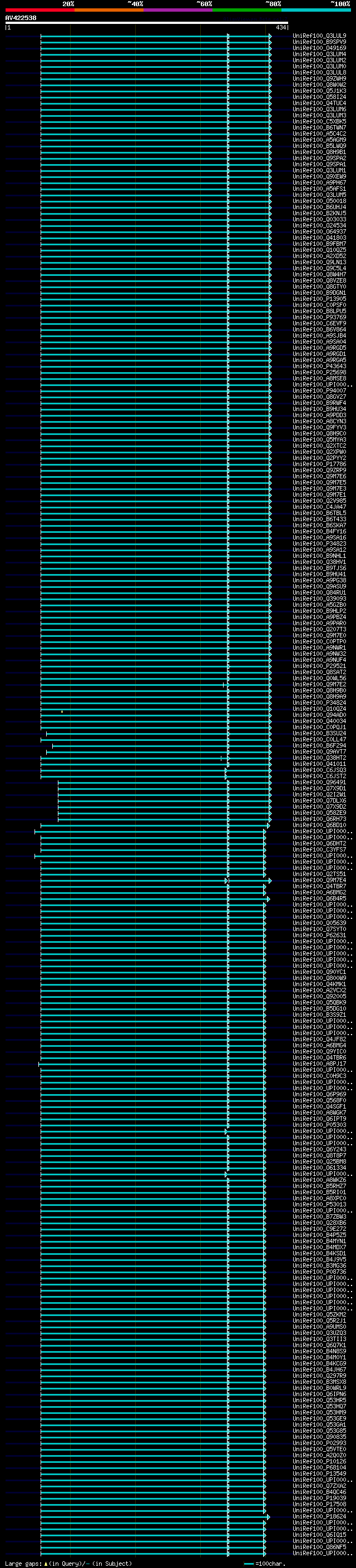
Task: Select the UniRef100_A2XD52 label
Action: click(x=319, y=256)
